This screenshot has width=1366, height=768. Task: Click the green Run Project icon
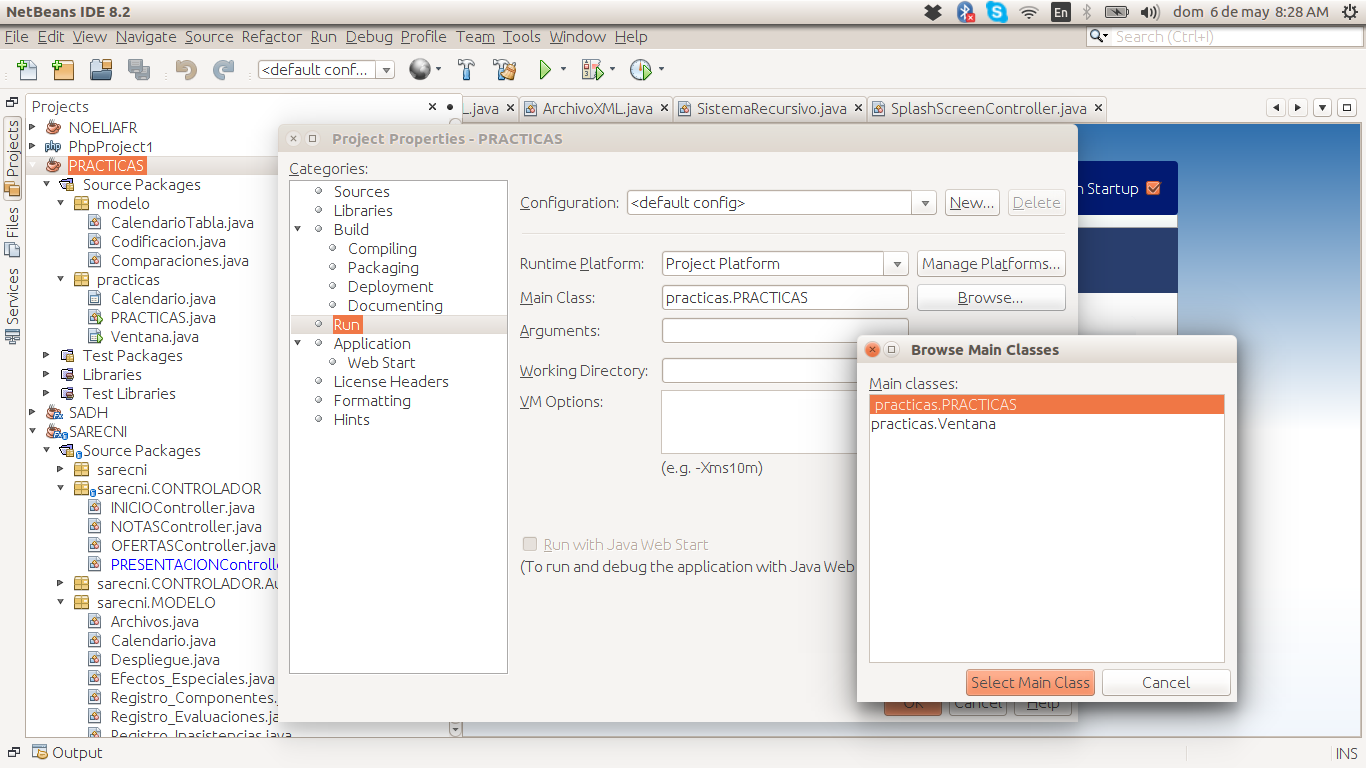[545, 70]
